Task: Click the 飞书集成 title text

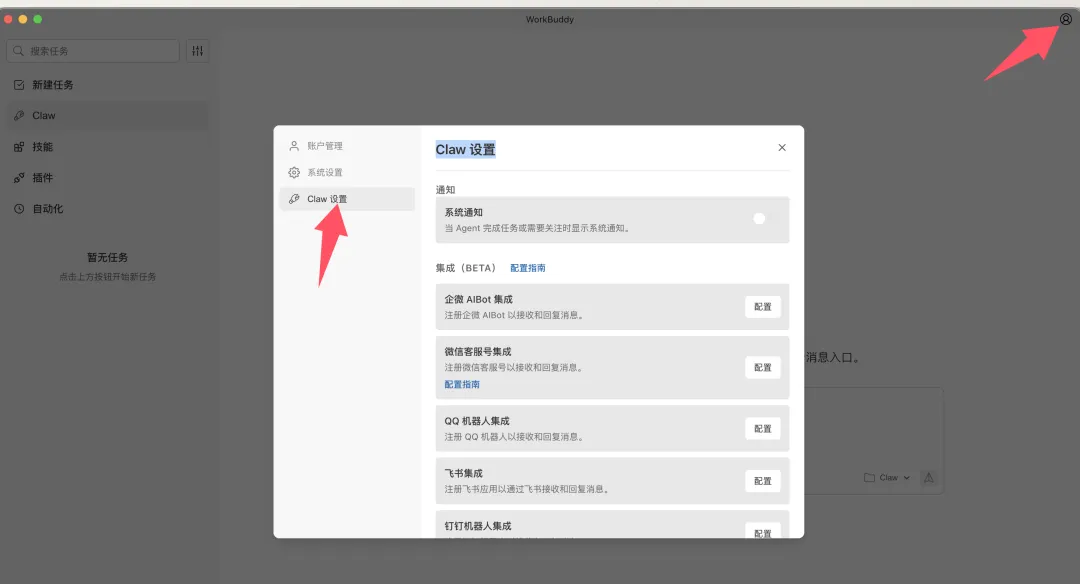Action: point(464,473)
